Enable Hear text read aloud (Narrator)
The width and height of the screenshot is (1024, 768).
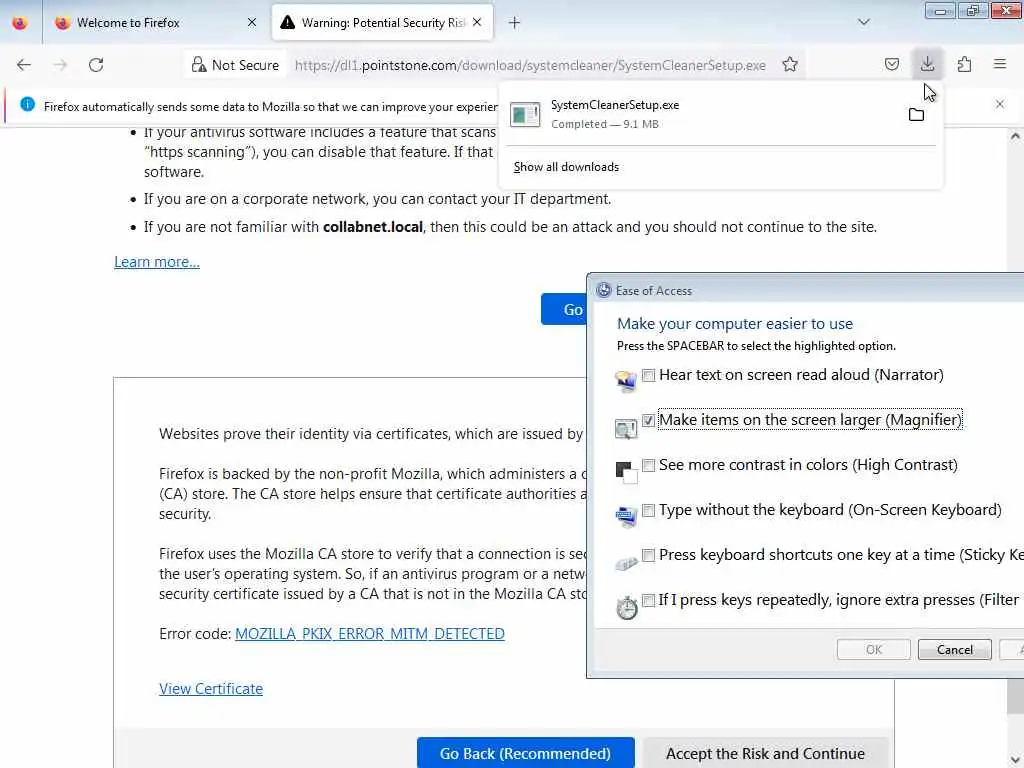648,376
